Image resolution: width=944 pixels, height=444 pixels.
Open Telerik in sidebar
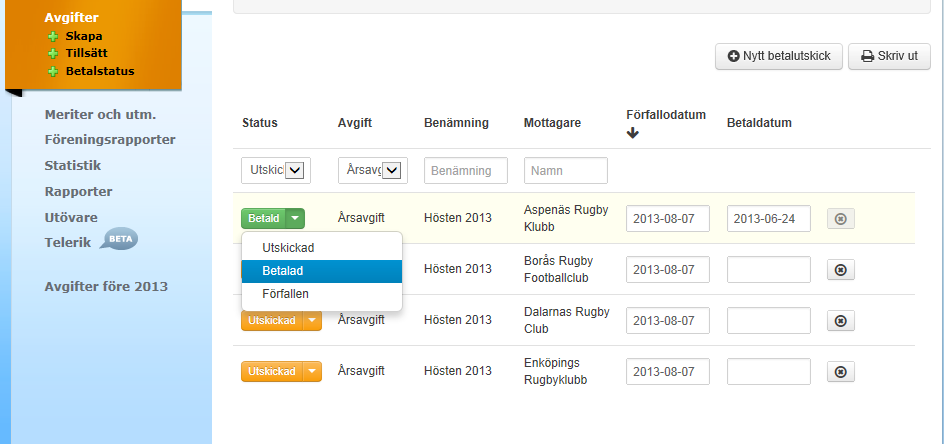67,243
